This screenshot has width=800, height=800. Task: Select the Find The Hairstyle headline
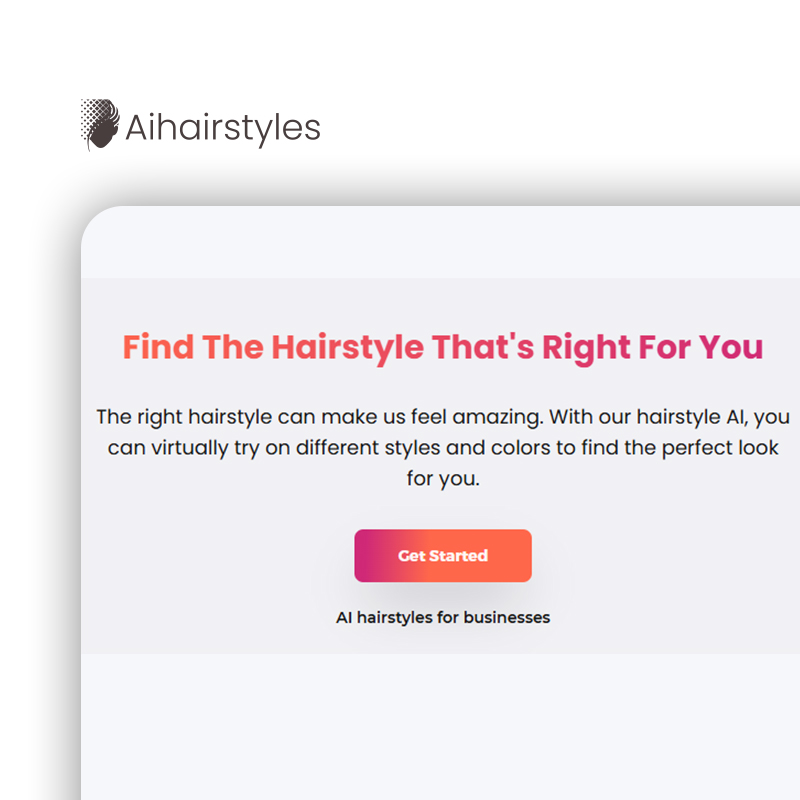click(443, 348)
